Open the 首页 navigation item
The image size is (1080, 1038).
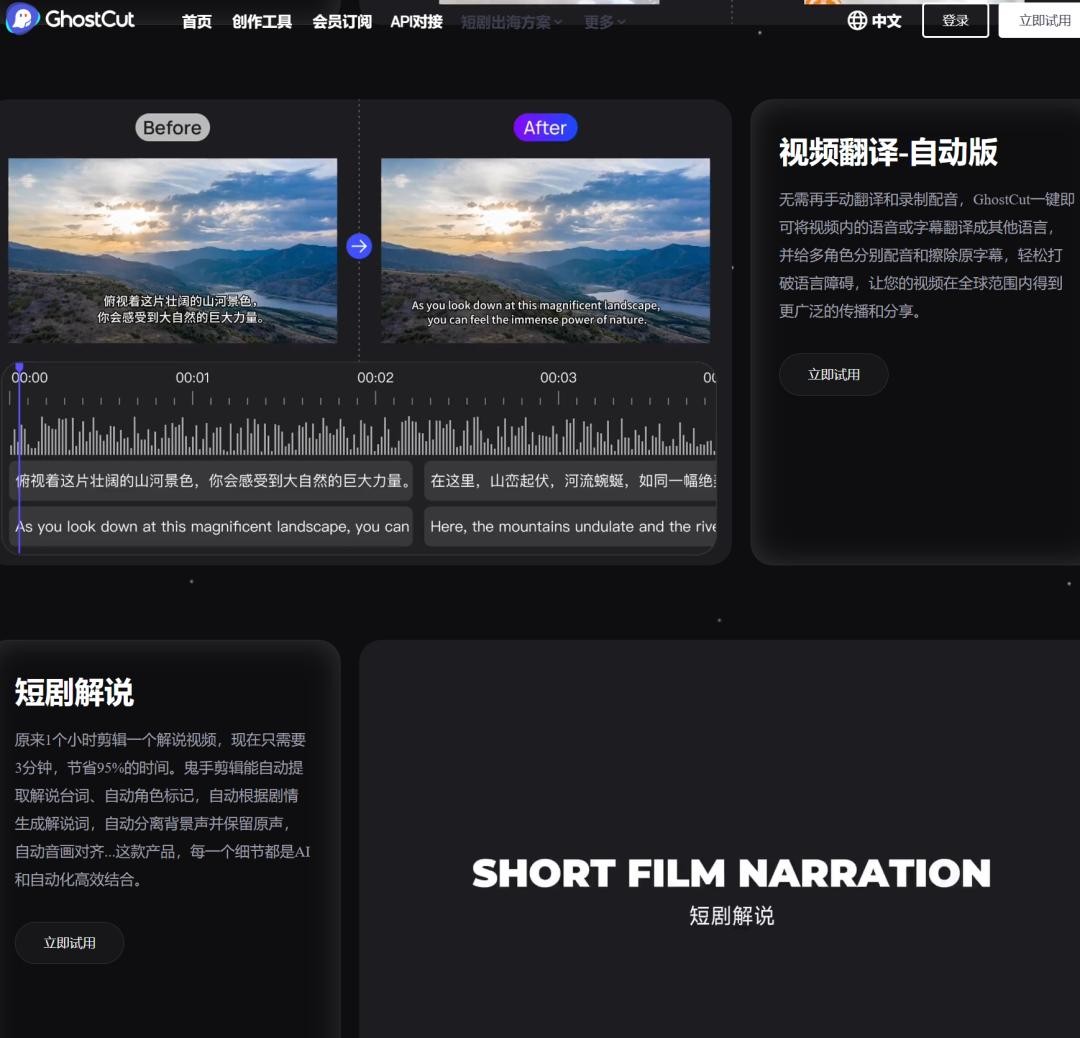pos(197,21)
